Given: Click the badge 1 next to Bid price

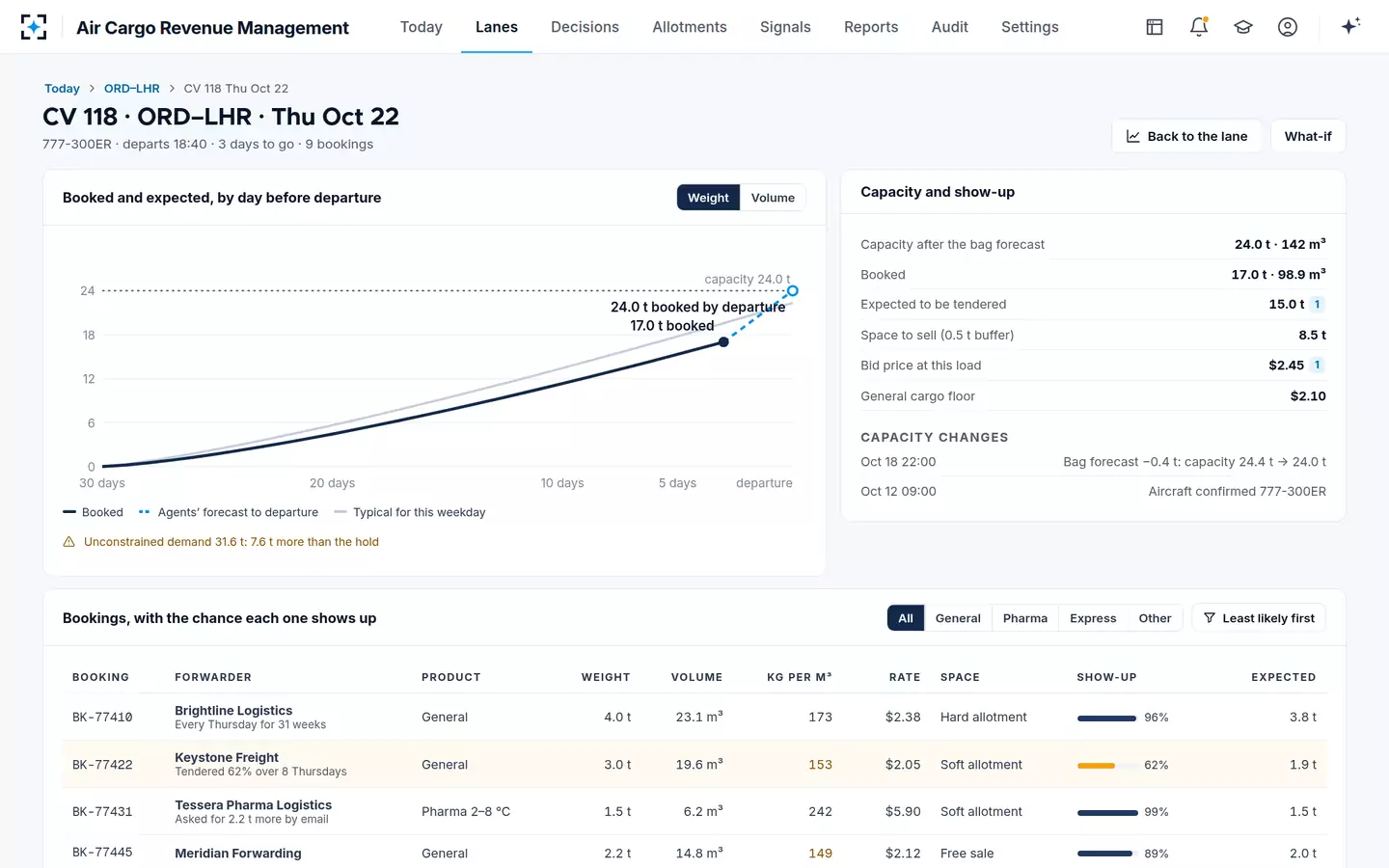Looking at the screenshot, I should point(1318,366).
